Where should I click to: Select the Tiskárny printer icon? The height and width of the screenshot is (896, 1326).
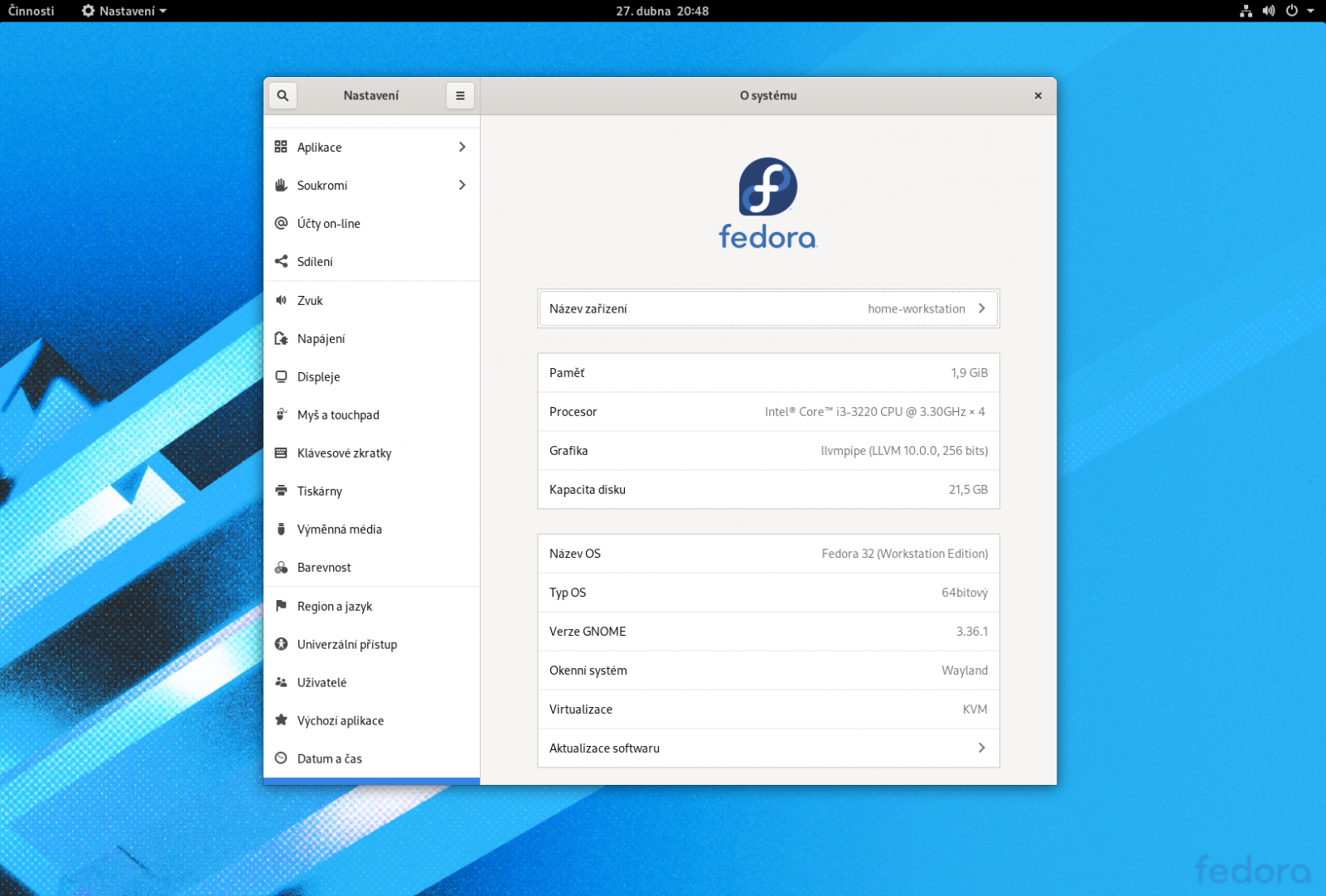281,491
